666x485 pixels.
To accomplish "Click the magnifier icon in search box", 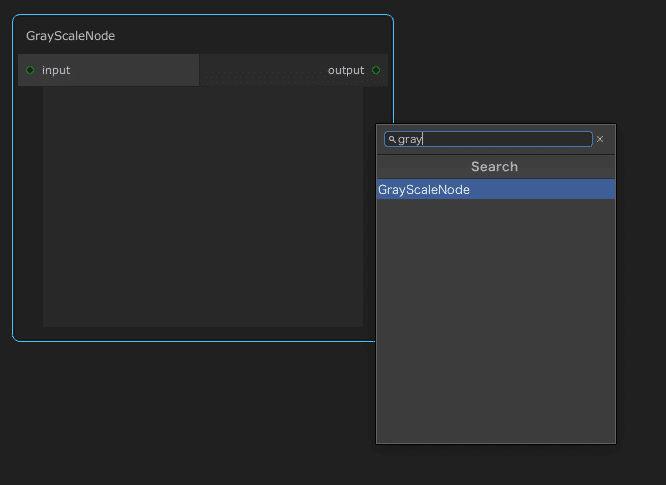I will (x=392, y=139).
